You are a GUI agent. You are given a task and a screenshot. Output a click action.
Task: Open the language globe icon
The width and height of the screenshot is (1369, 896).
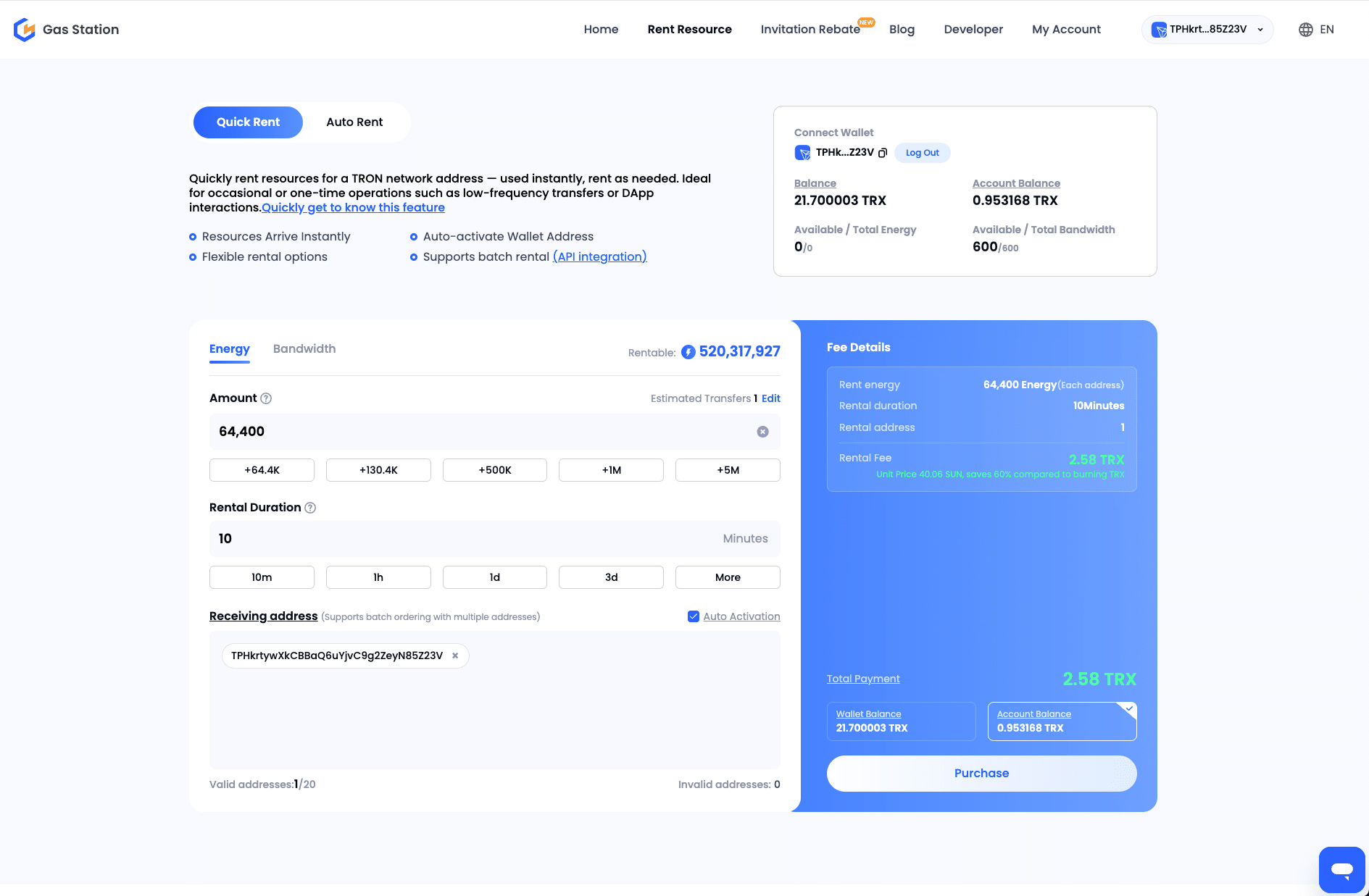tap(1306, 30)
